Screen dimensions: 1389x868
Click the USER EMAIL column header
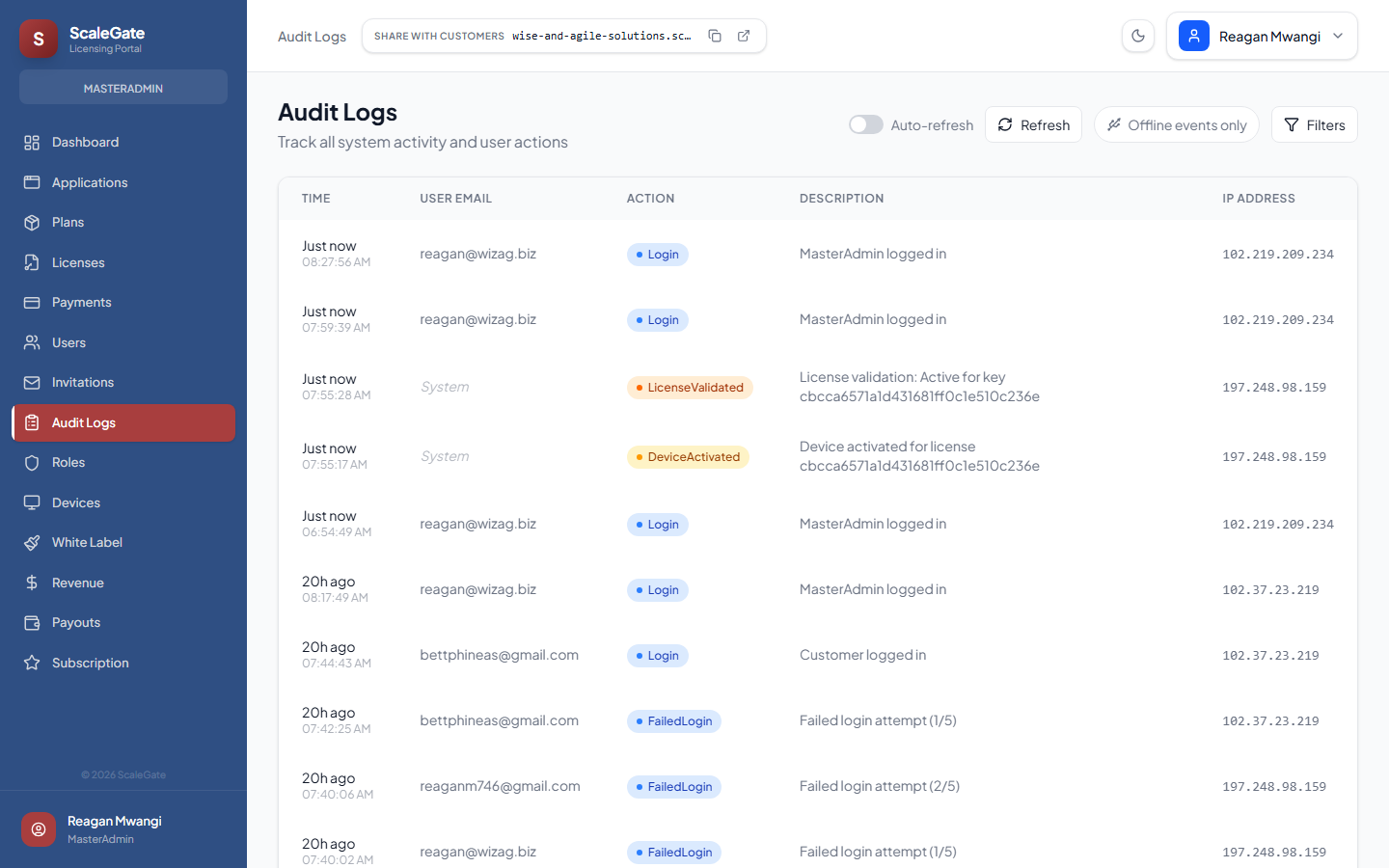[x=455, y=199]
